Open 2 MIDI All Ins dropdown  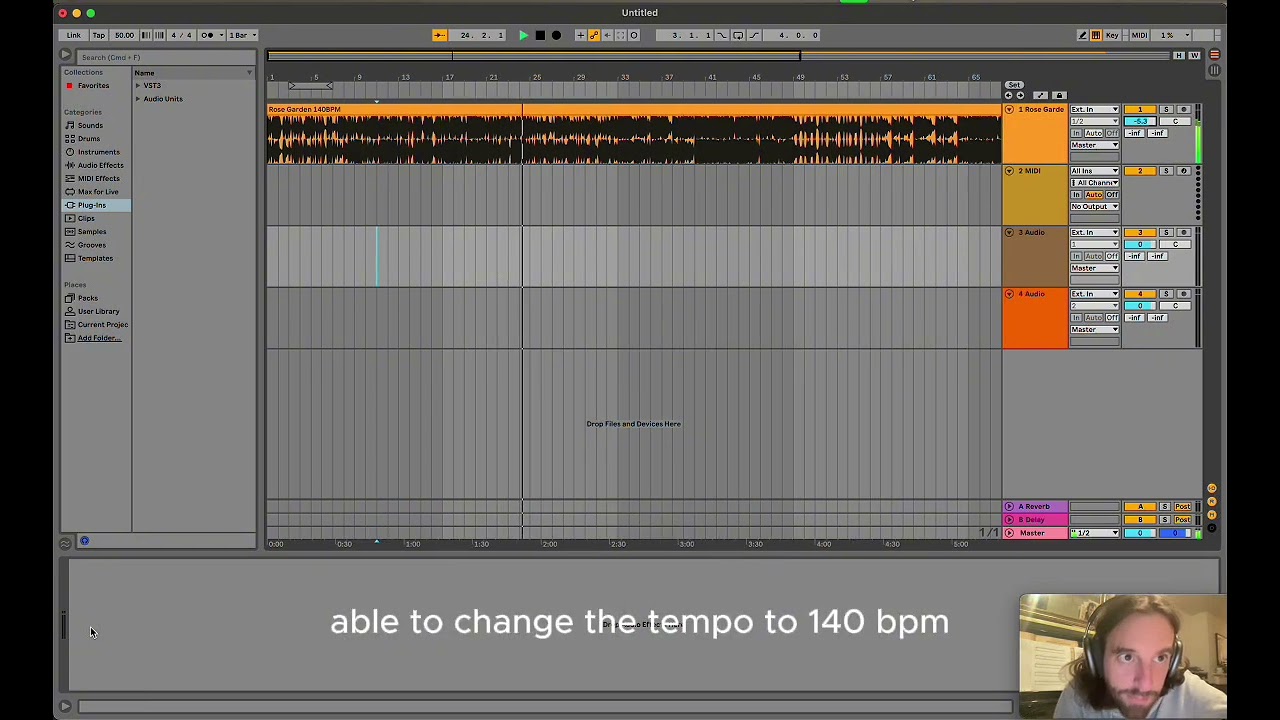click(1094, 171)
